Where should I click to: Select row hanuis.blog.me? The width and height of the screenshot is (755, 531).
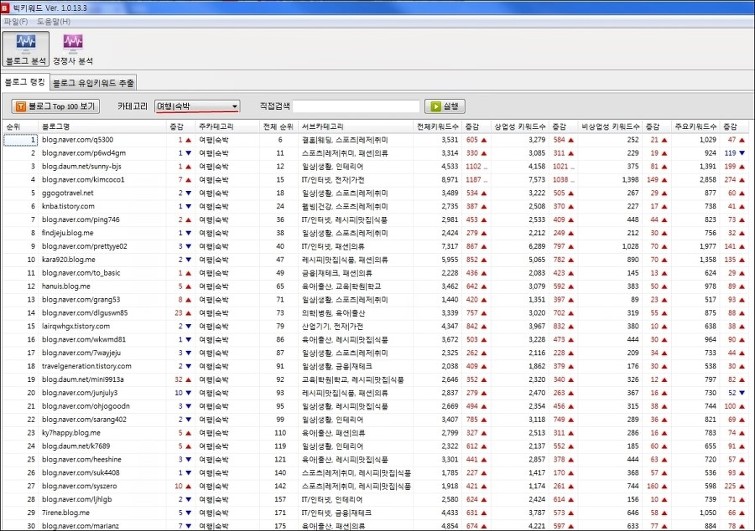pos(376,286)
